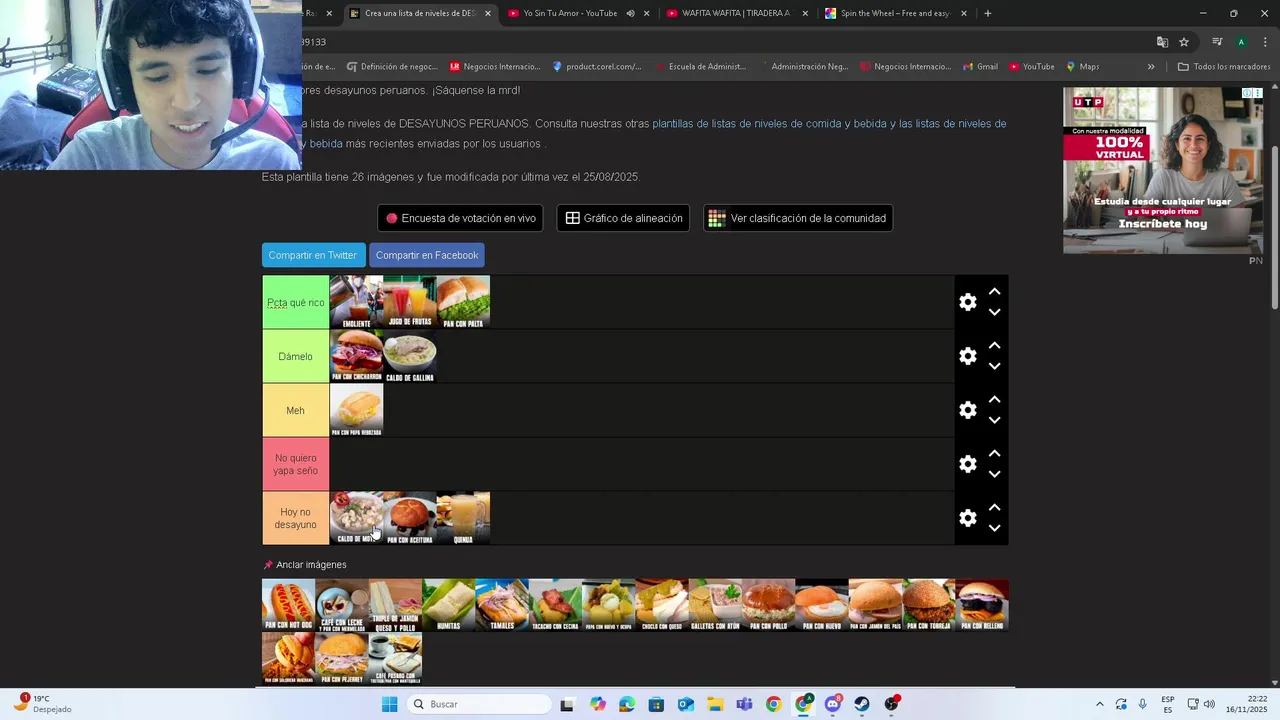Select 'Pan con aceituna' image

[x=410, y=518]
